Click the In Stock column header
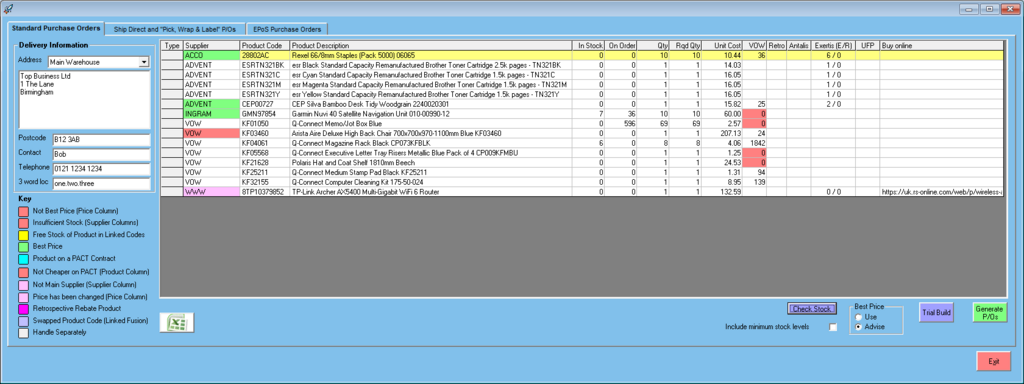Screen dimensions: 1024x384 tap(588, 46)
